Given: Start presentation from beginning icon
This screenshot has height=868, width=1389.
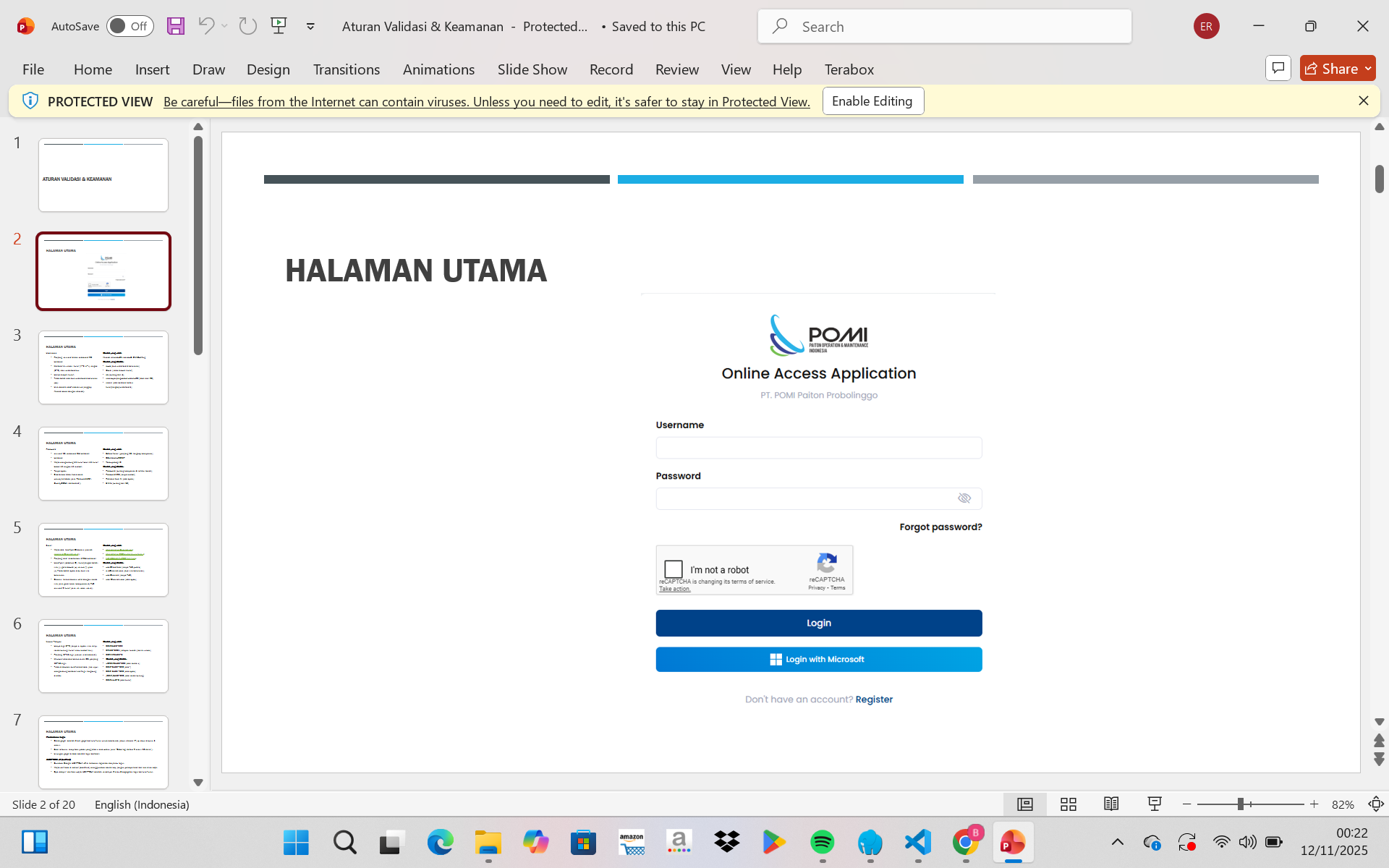Looking at the screenshot, I should pos(279,26).
